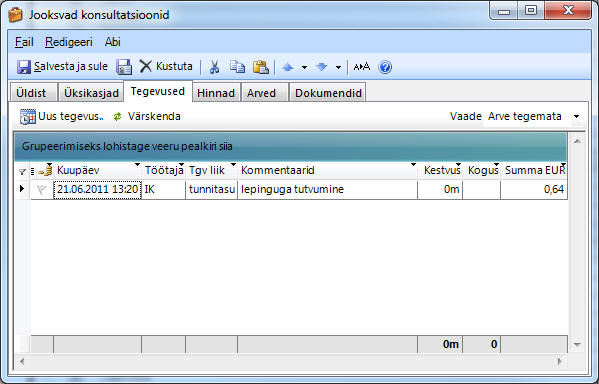Click the Salvesta ja sule save button

[62, 67]
